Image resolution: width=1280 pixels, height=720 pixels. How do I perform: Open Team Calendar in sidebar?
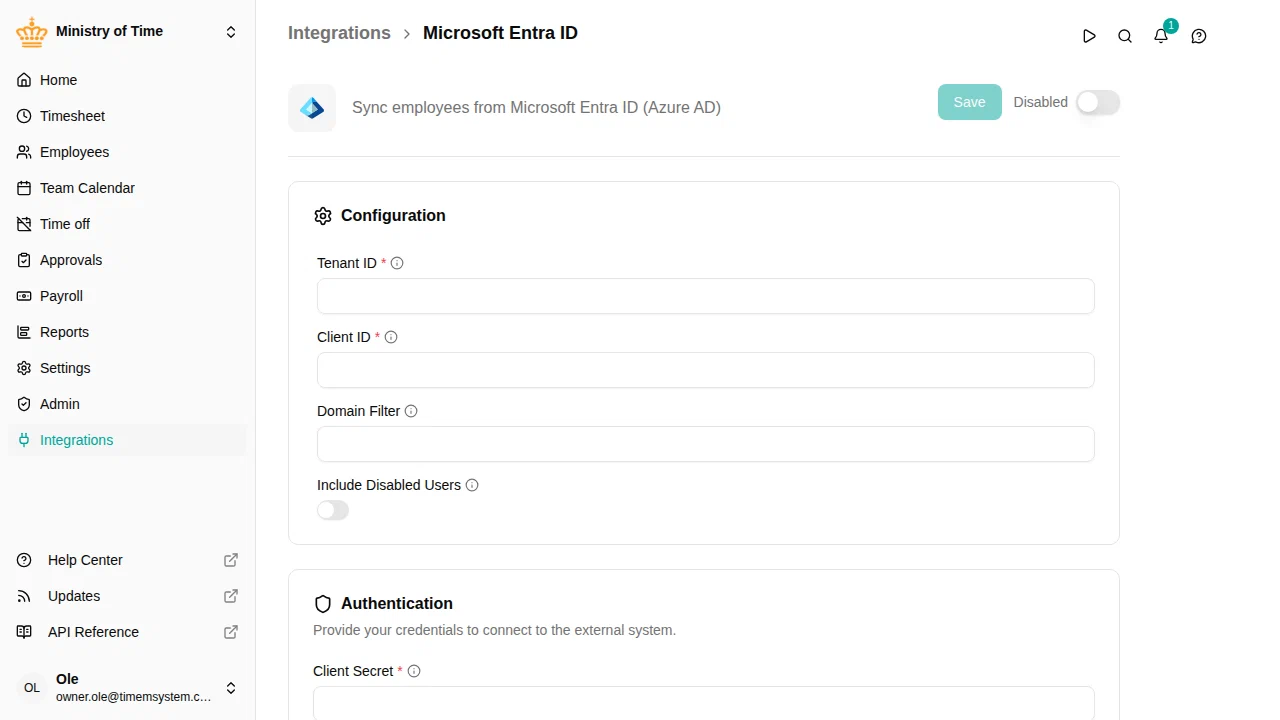pos(127,188)
